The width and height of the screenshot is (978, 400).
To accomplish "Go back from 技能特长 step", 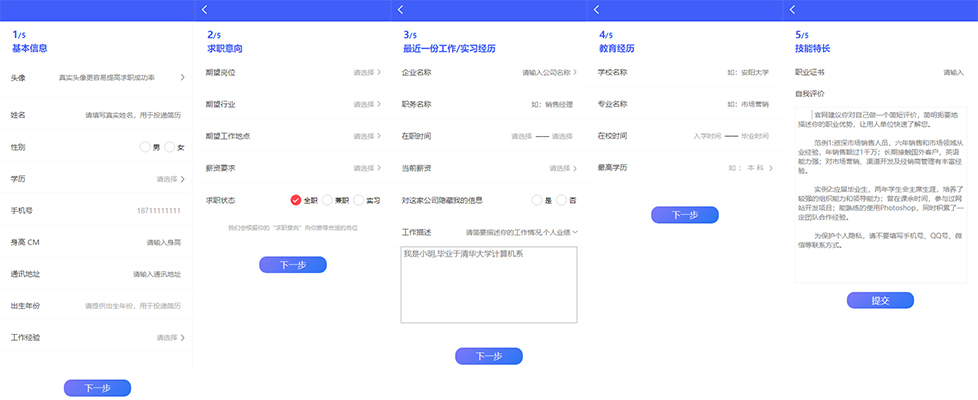I will click(793, 9).
